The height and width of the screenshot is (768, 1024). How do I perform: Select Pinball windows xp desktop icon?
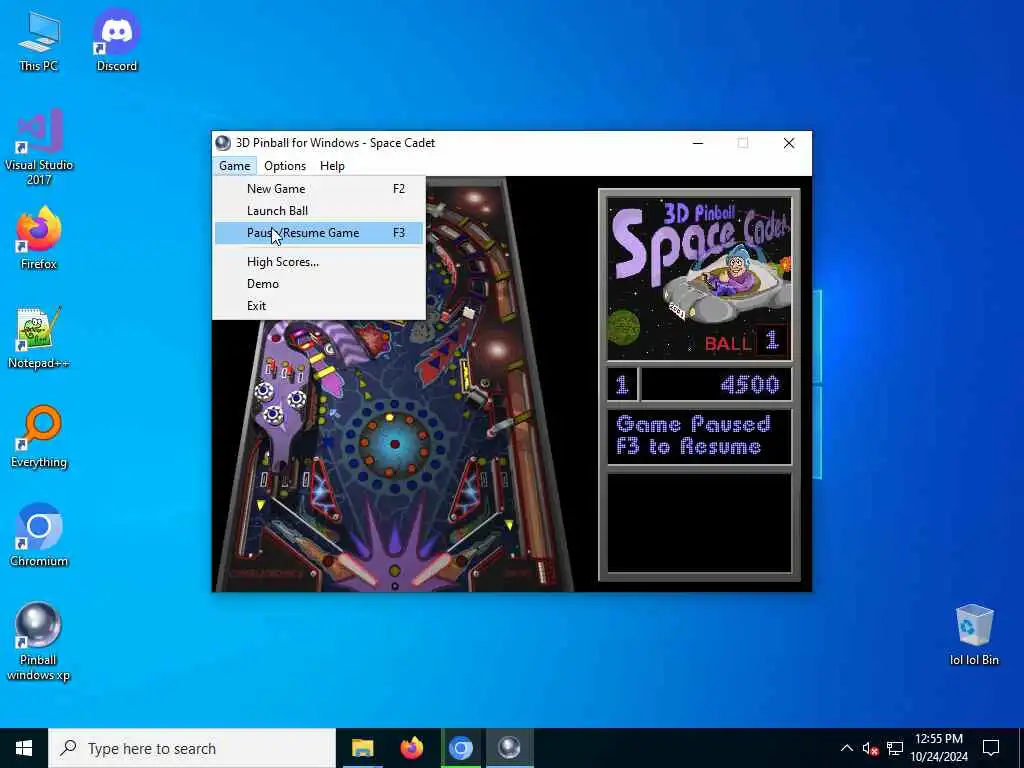39,641
